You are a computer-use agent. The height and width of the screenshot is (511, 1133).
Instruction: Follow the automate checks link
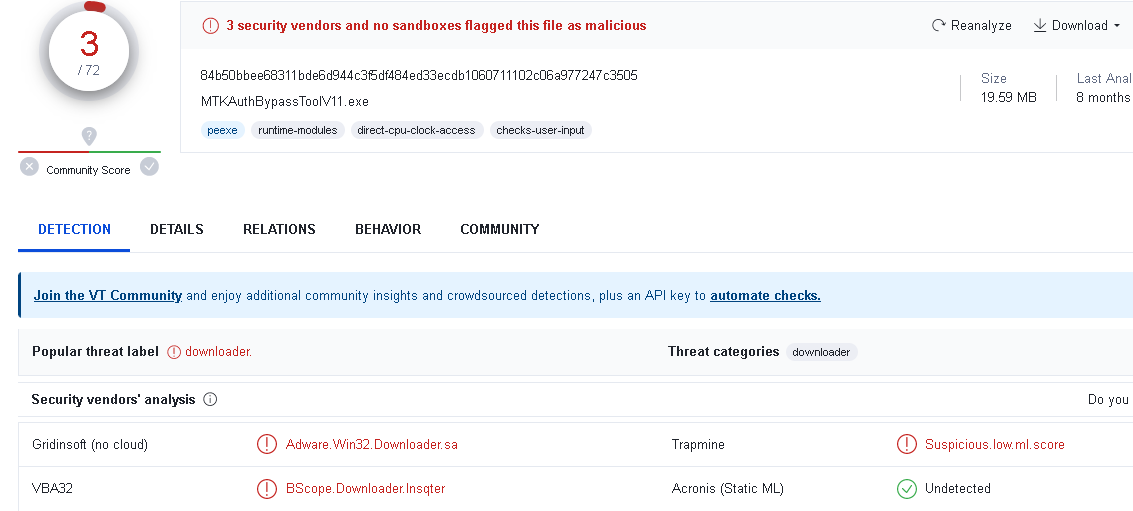765,296
